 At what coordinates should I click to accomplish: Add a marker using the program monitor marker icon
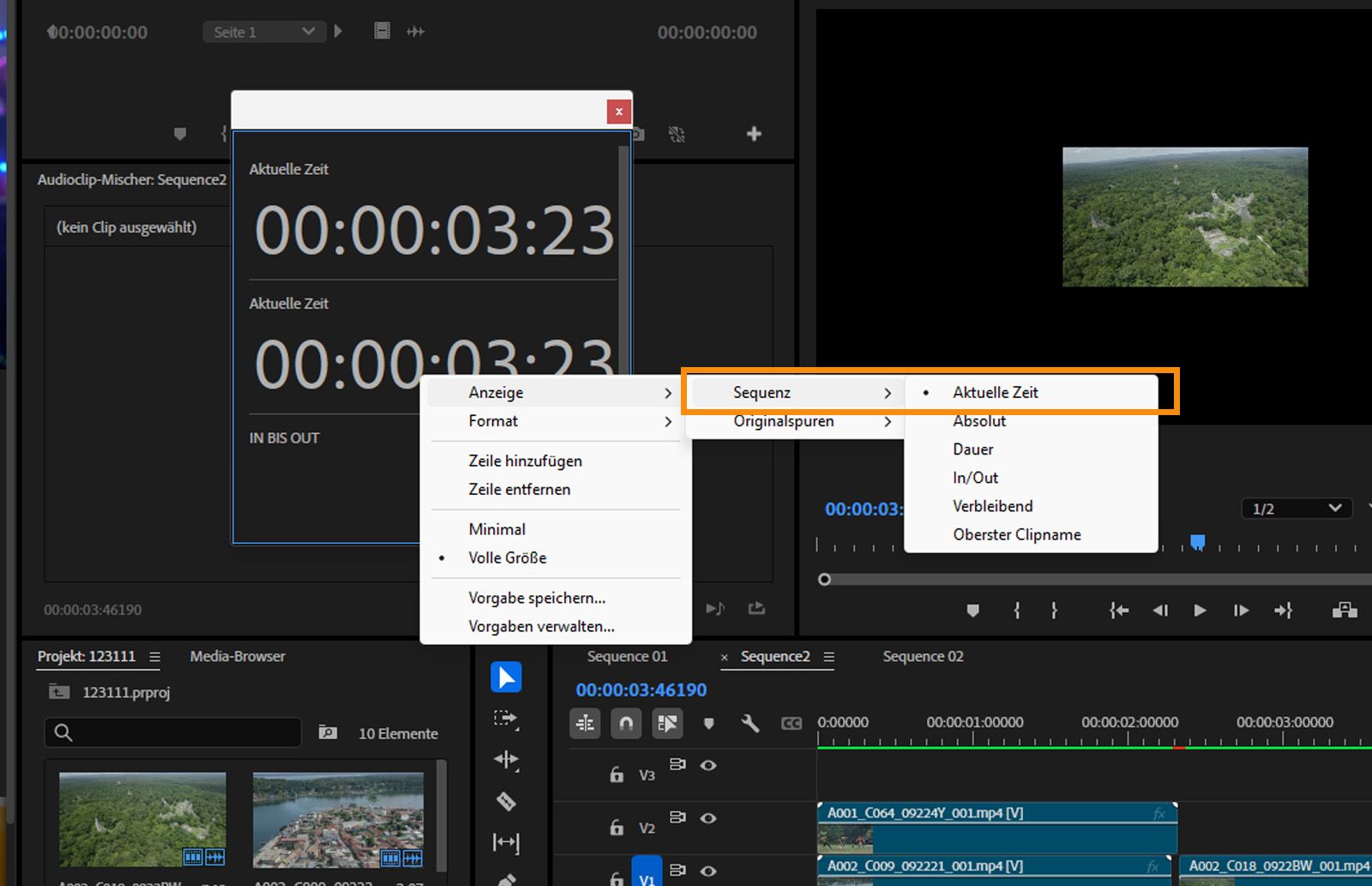click(x=973, y=611)
